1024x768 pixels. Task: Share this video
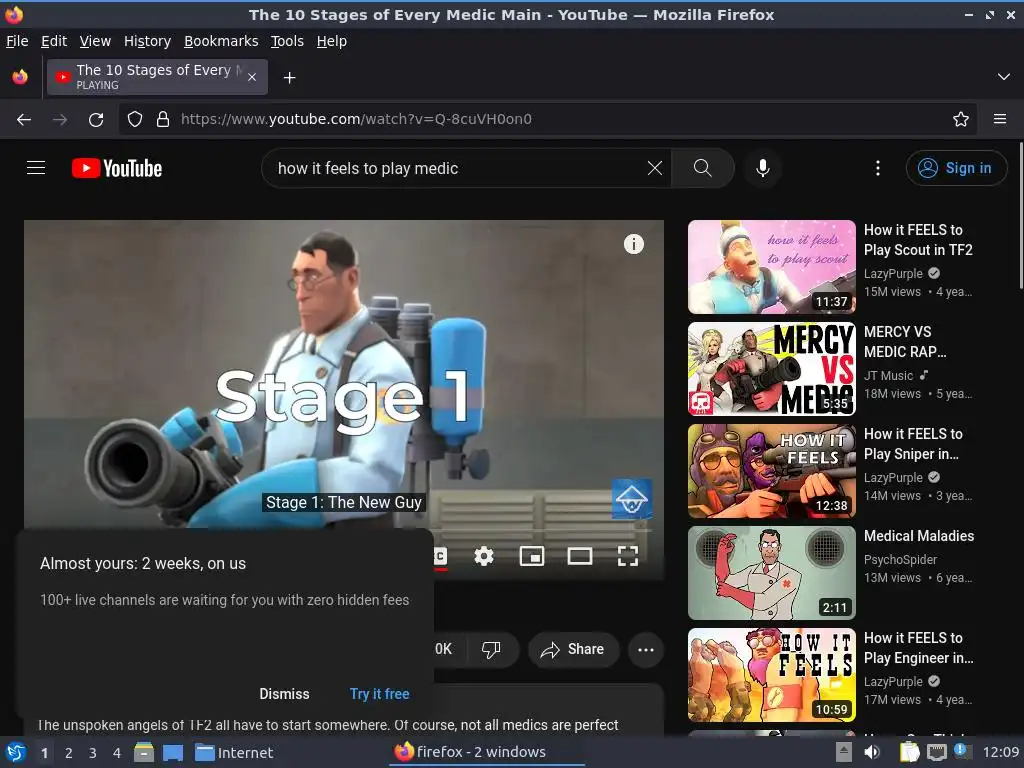click(x=573, y=649)
